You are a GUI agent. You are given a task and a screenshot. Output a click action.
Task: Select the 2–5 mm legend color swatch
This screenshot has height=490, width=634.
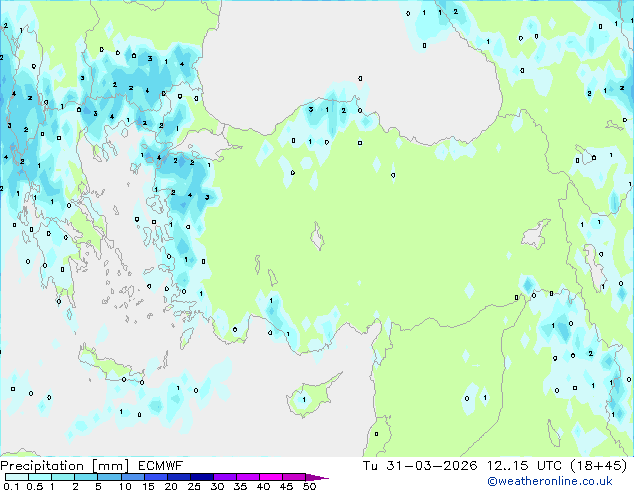coord(86,477)
